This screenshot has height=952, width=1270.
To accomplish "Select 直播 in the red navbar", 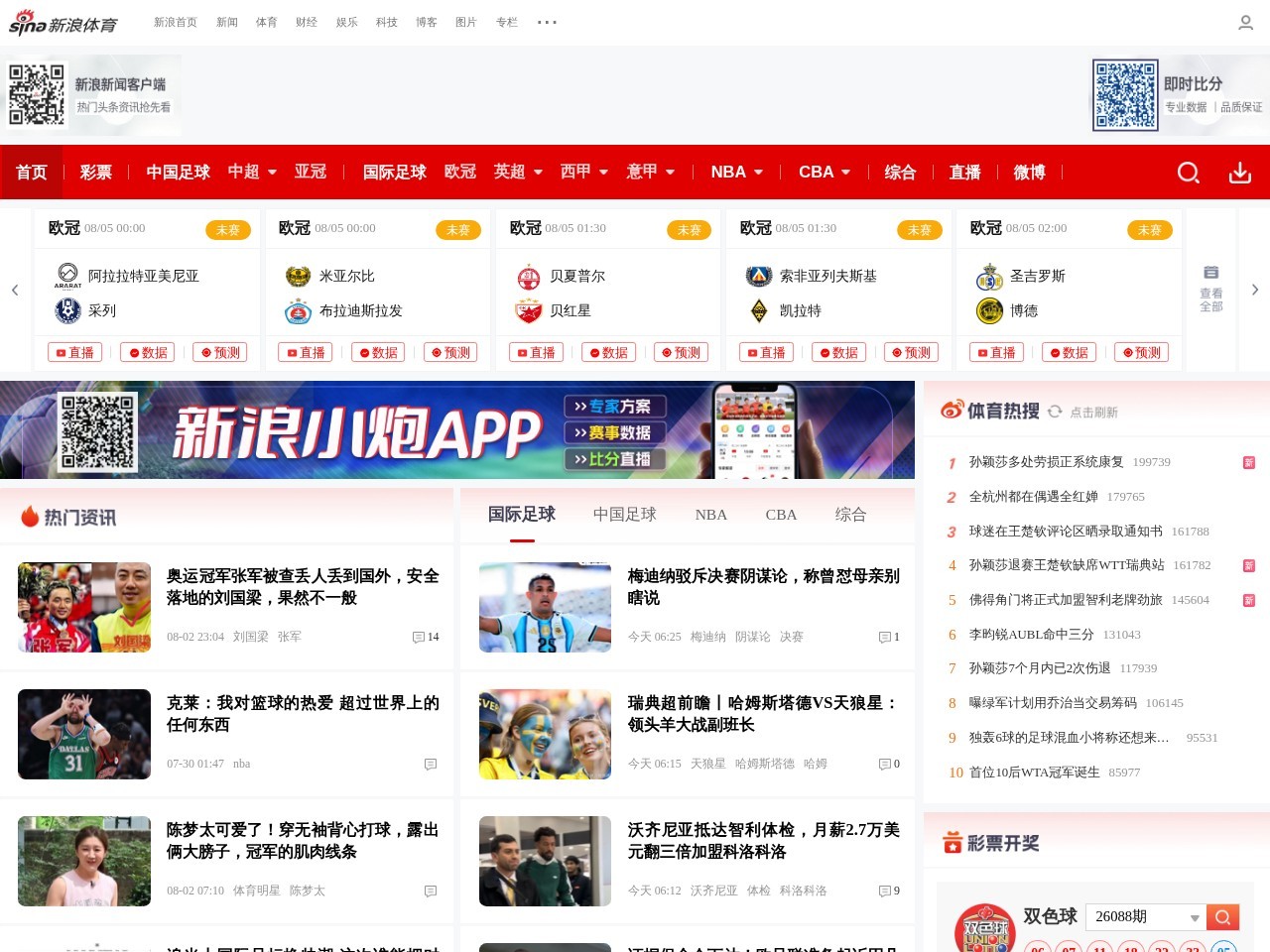I will tap(965, 173).
